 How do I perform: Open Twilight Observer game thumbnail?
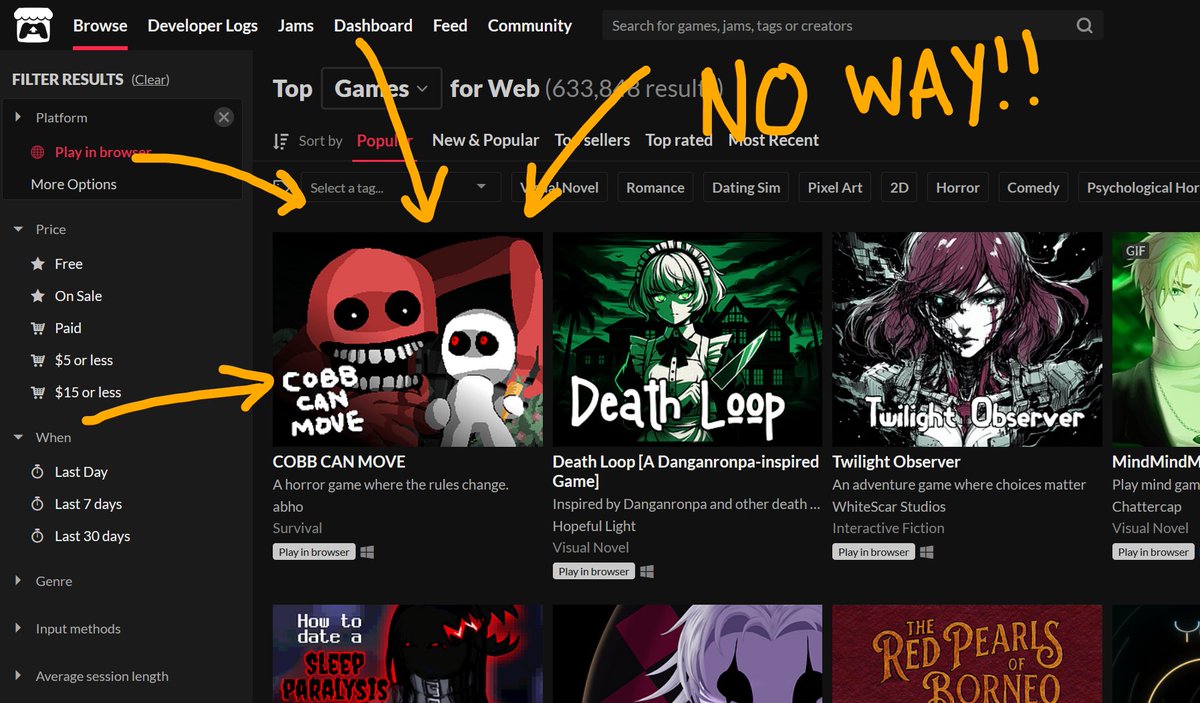(968, 339)
